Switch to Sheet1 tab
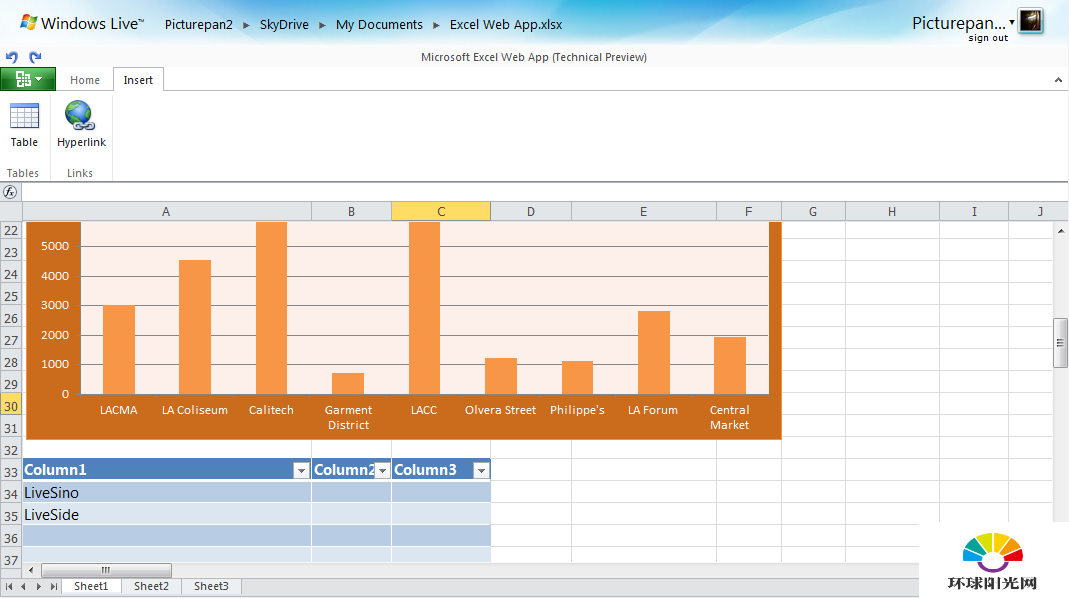The width and height of the screenshot is (1069, 599). click(x=91, y=586)
